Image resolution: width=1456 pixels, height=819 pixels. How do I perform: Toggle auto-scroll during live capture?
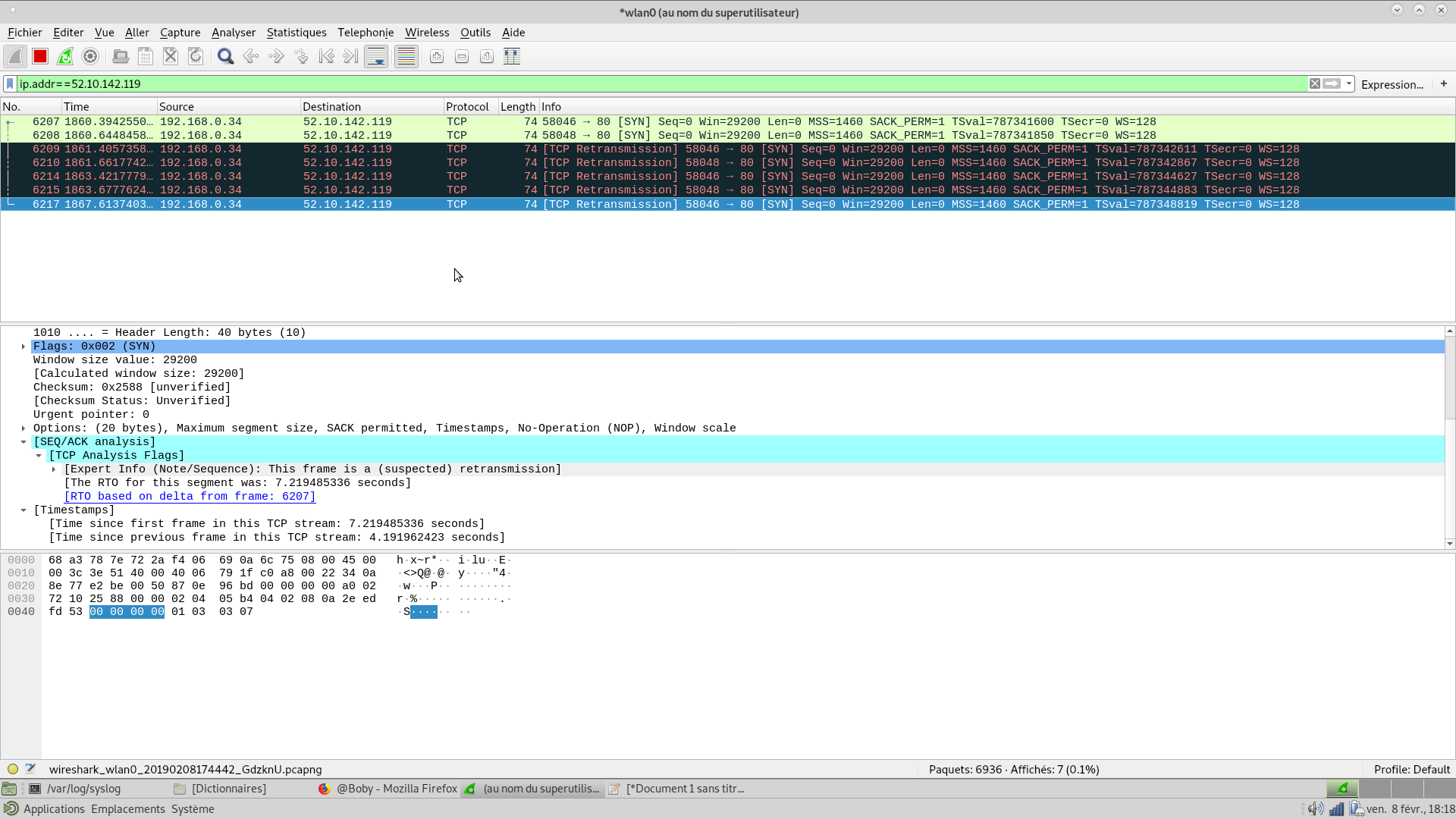pos(376,56)
